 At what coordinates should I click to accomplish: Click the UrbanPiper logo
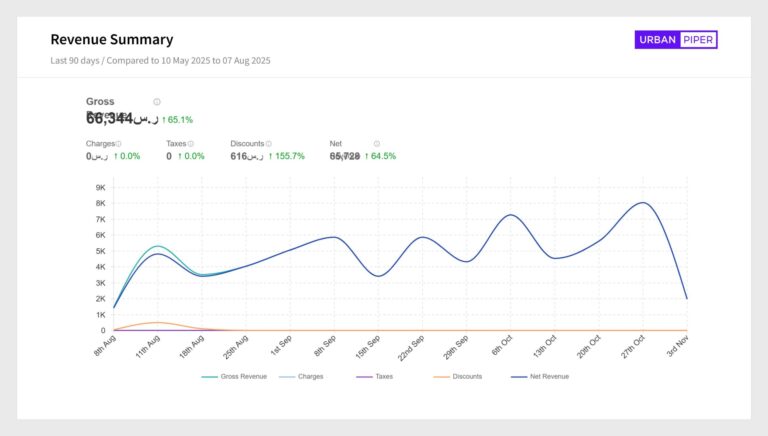click(x=676, y=40)
